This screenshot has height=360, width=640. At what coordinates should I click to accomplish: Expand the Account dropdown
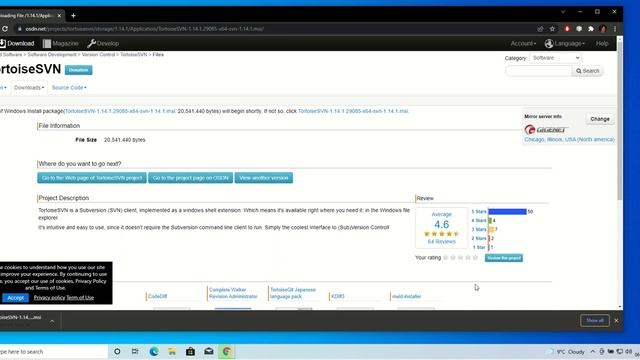(x=523, y=43)
